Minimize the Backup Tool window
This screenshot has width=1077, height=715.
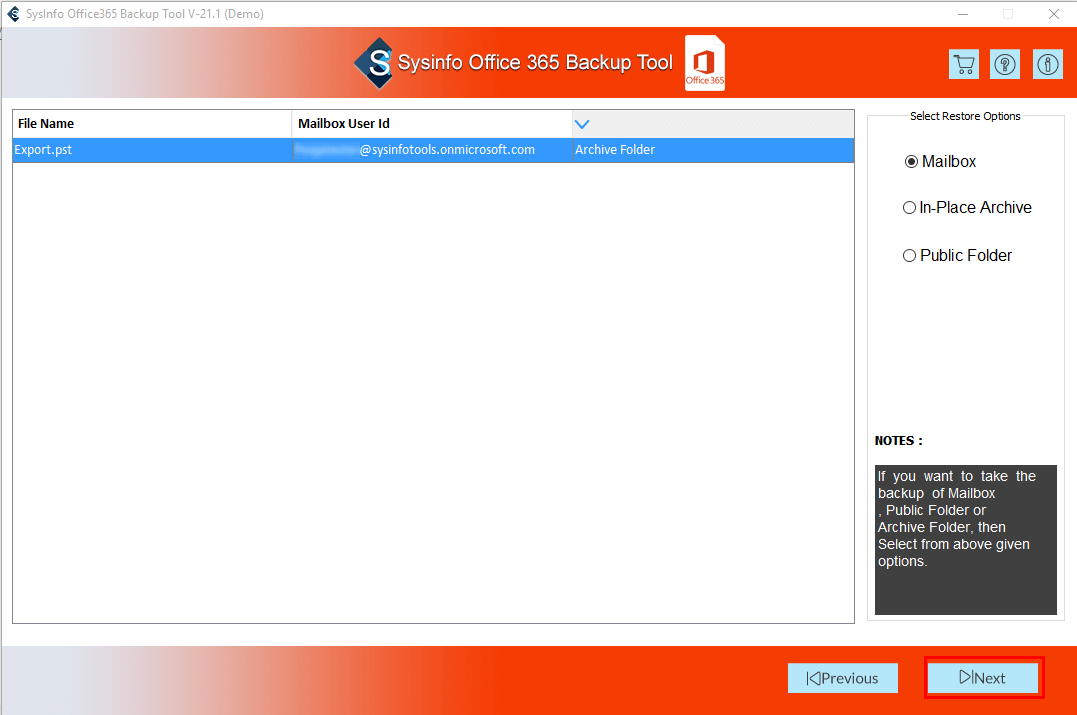point(963,14)
